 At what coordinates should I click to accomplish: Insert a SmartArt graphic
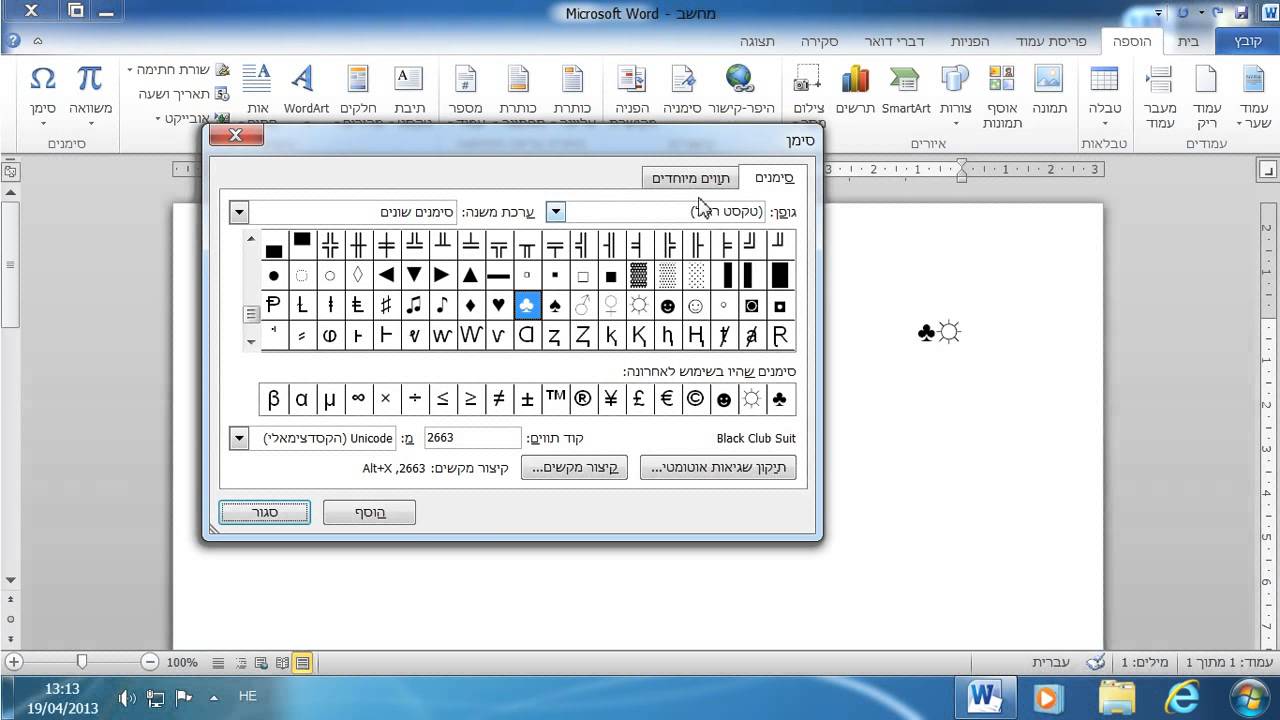click(x=905, y=92)
